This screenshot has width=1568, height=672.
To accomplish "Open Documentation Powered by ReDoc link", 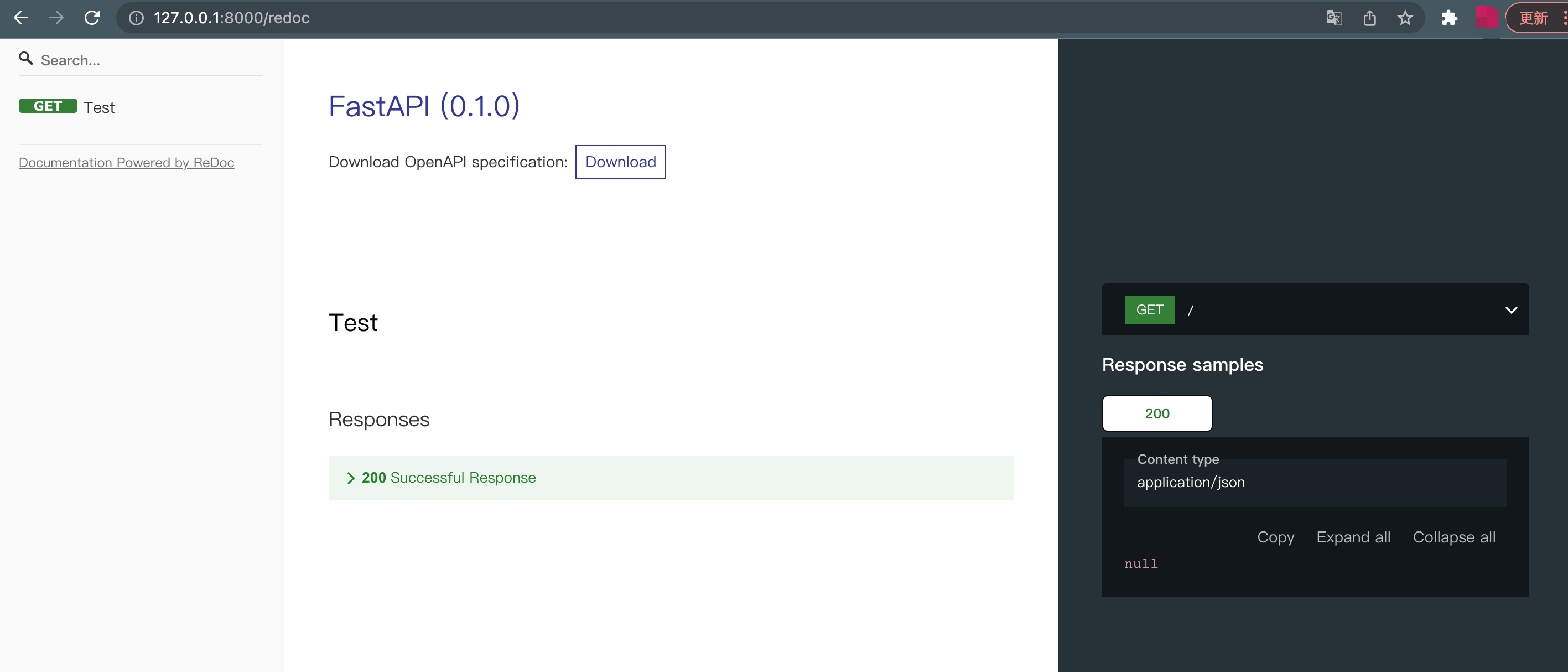I will pyautogui.click(x=126, y=163).
